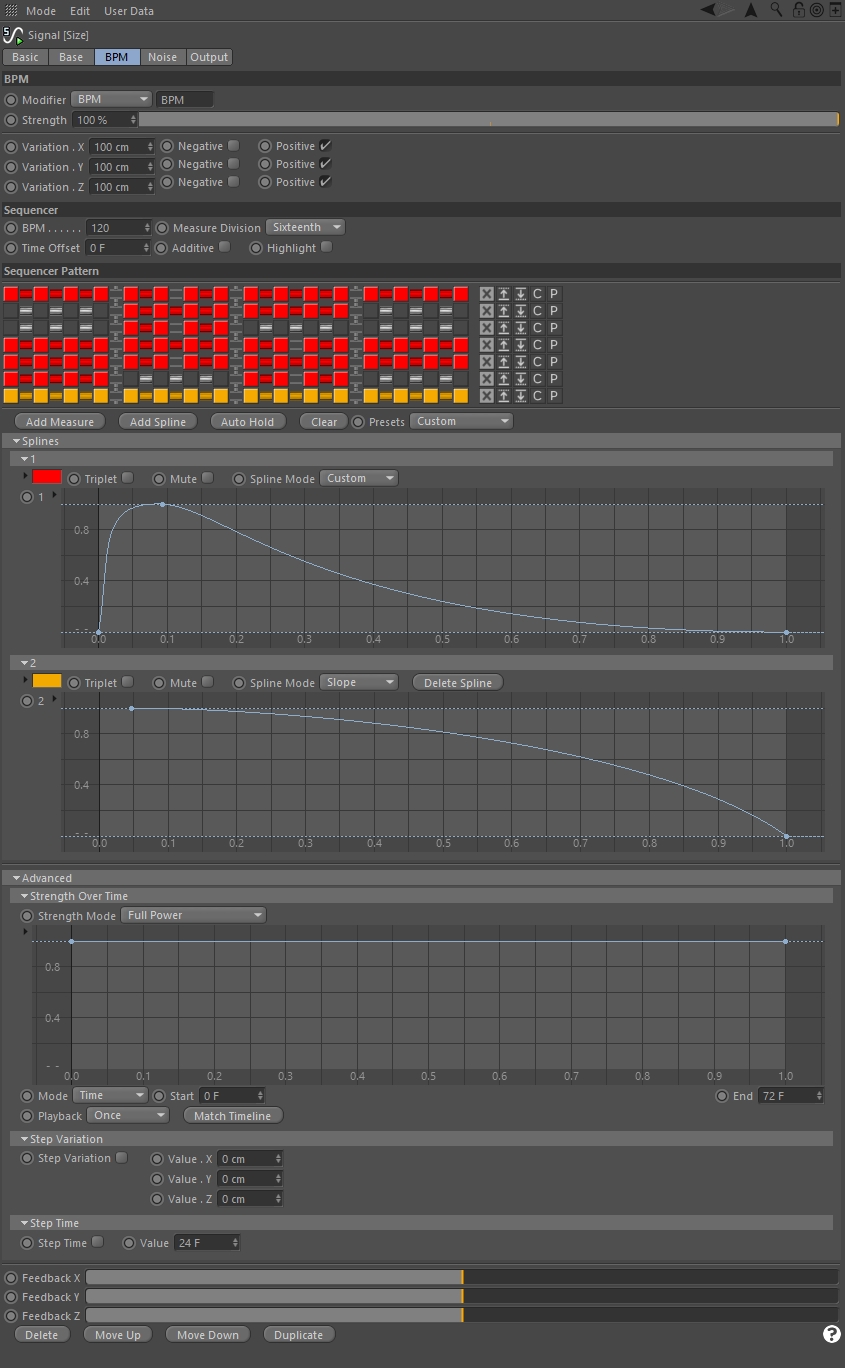Viewport: 845px width, 1368px height.
Task: Switch to the Basic tab
Action: [25, 57]
